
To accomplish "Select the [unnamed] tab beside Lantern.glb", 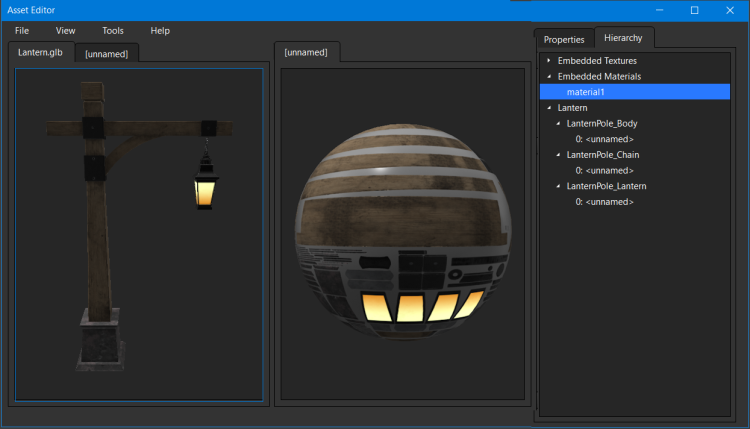I will (107, 53).
